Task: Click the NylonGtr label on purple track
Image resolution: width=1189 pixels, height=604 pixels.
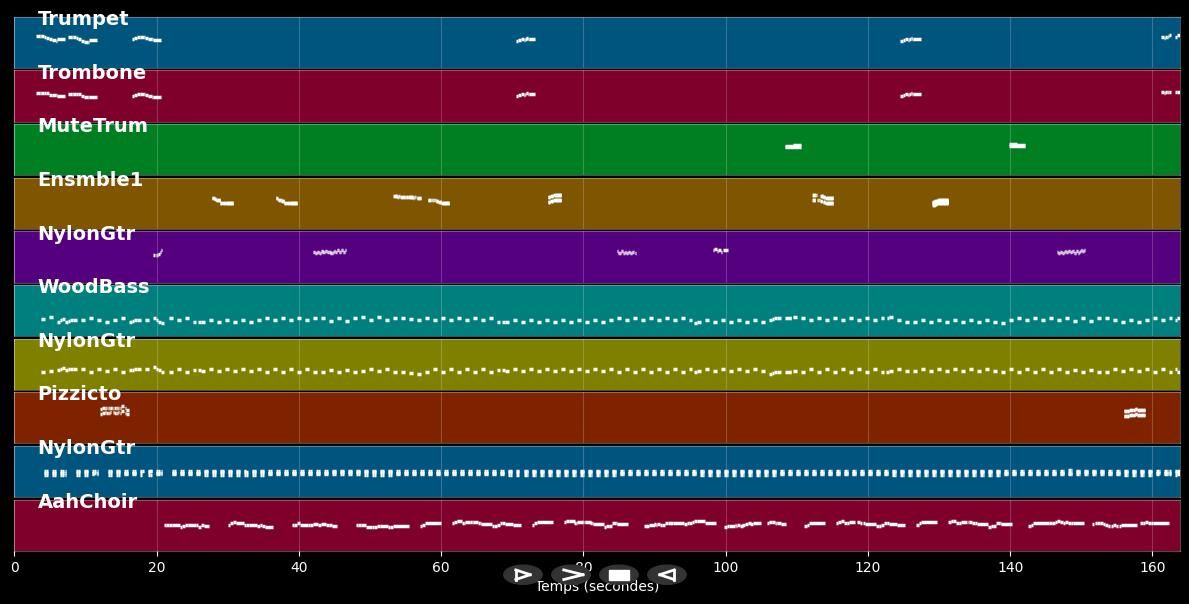Action: 86,234
